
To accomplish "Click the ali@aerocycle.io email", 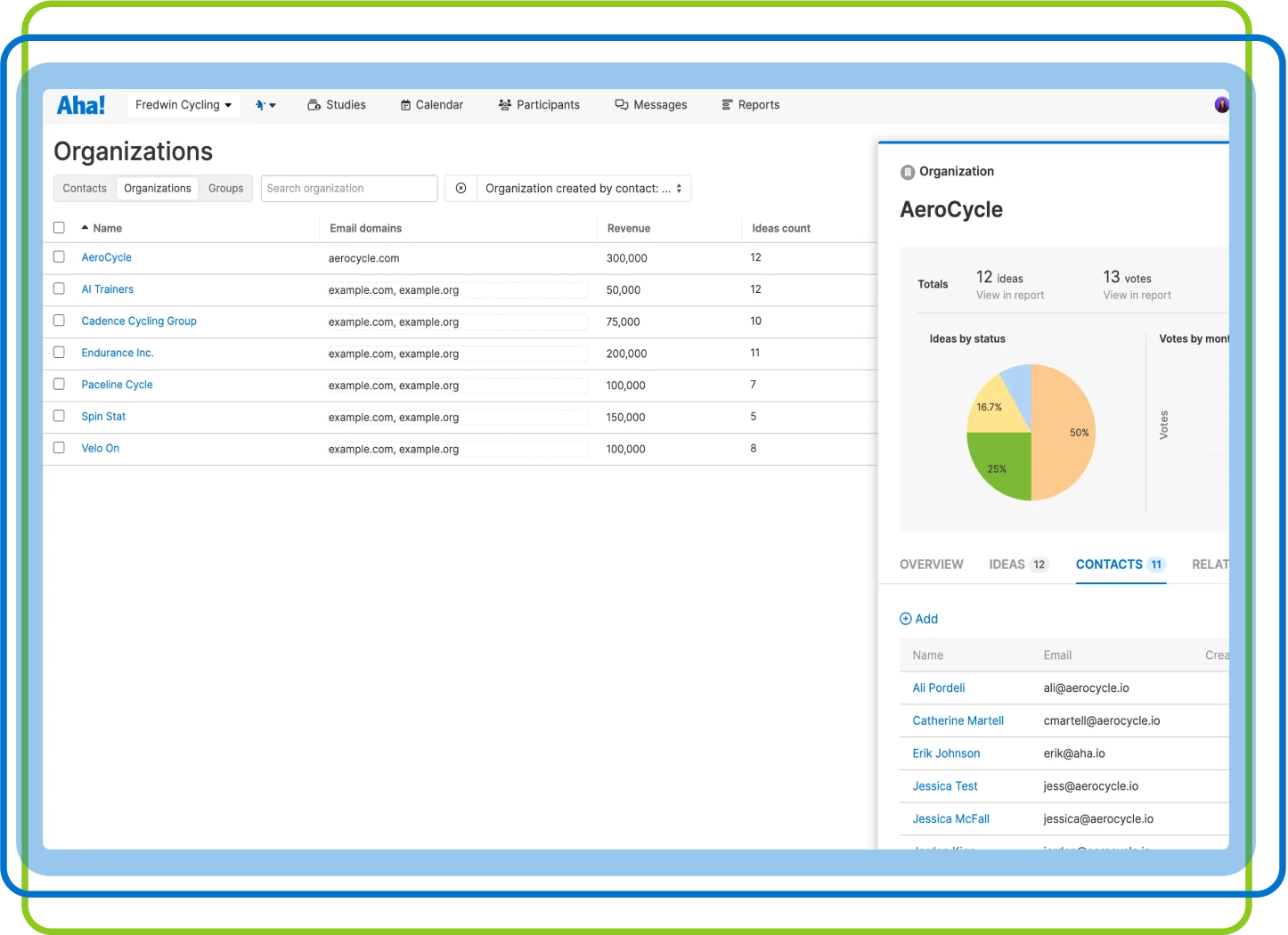I will pos(1087,688).
